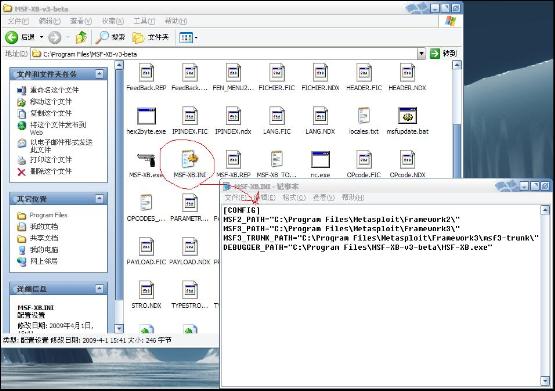
Task: Open the Back button history dropdown arrow
Action: pyautogui.click(x=41, y=37)
